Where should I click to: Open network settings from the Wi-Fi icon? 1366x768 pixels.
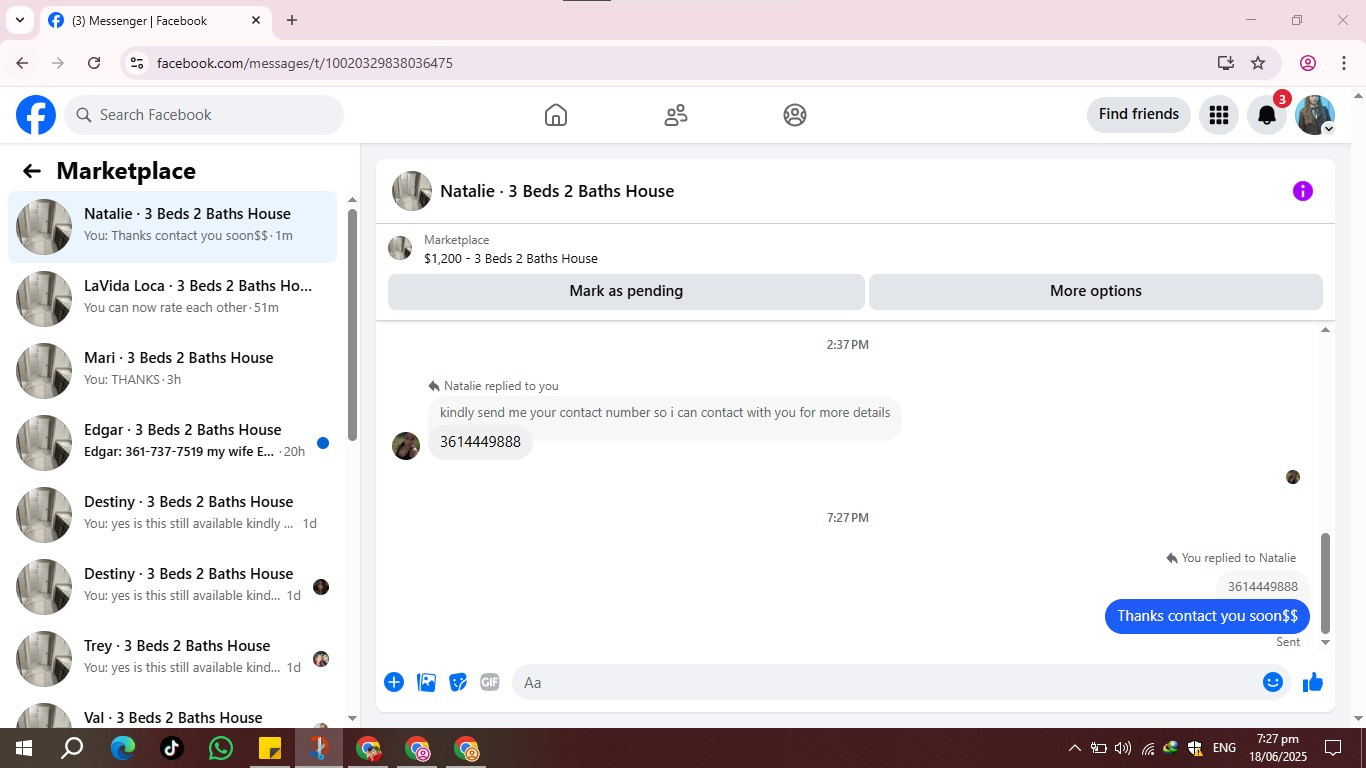click(x=1148, y=748)
